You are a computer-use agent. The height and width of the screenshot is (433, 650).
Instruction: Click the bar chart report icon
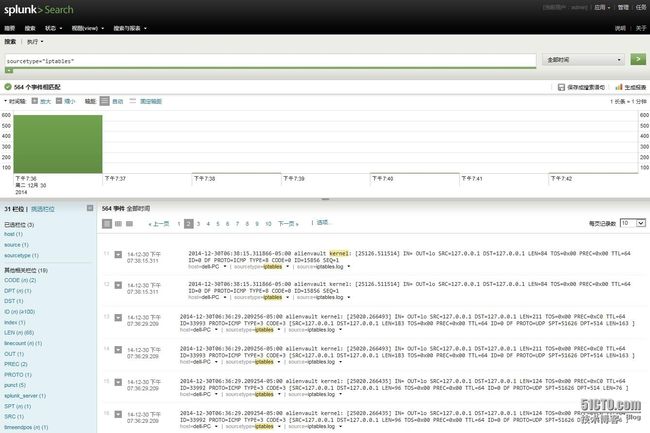coord(619,87)
